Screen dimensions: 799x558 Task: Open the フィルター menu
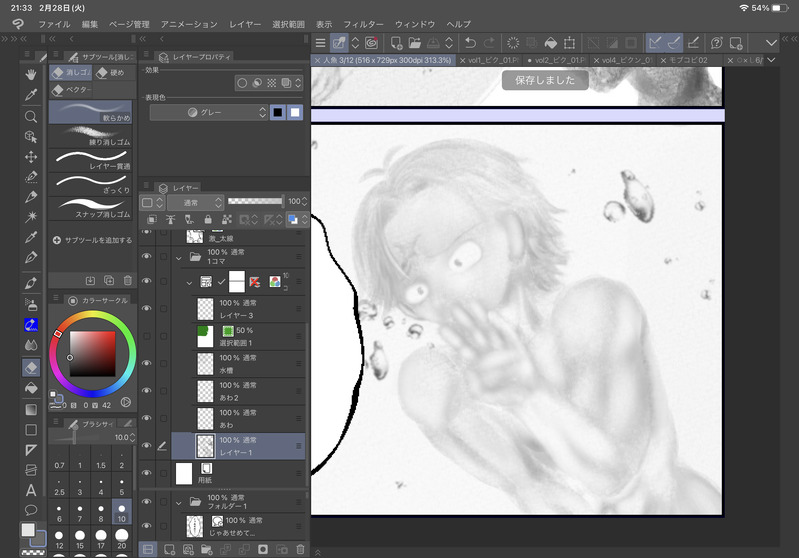coord(363,24)
